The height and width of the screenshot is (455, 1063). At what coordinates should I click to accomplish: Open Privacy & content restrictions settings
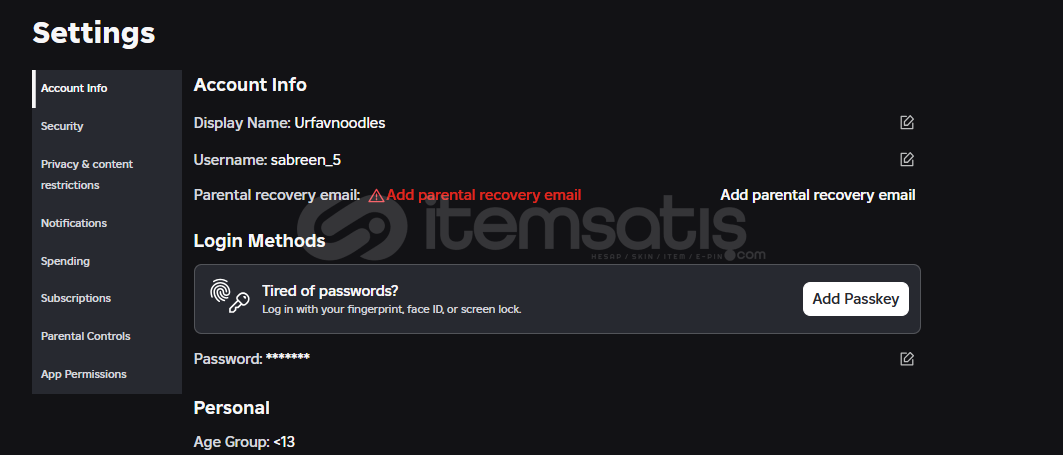[x=107, y=174]
